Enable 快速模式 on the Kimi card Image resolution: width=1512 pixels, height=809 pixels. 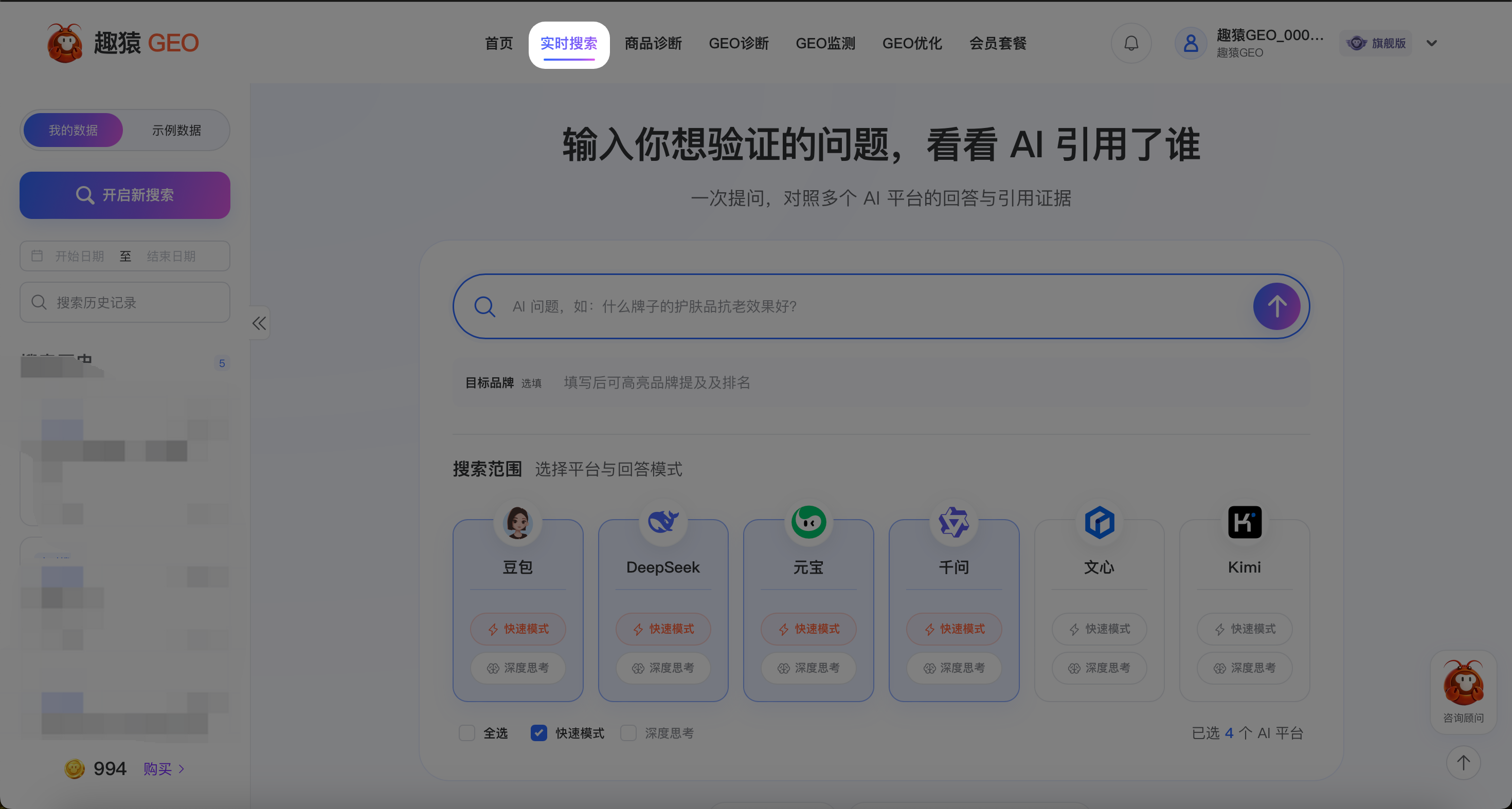[1245, 629]
